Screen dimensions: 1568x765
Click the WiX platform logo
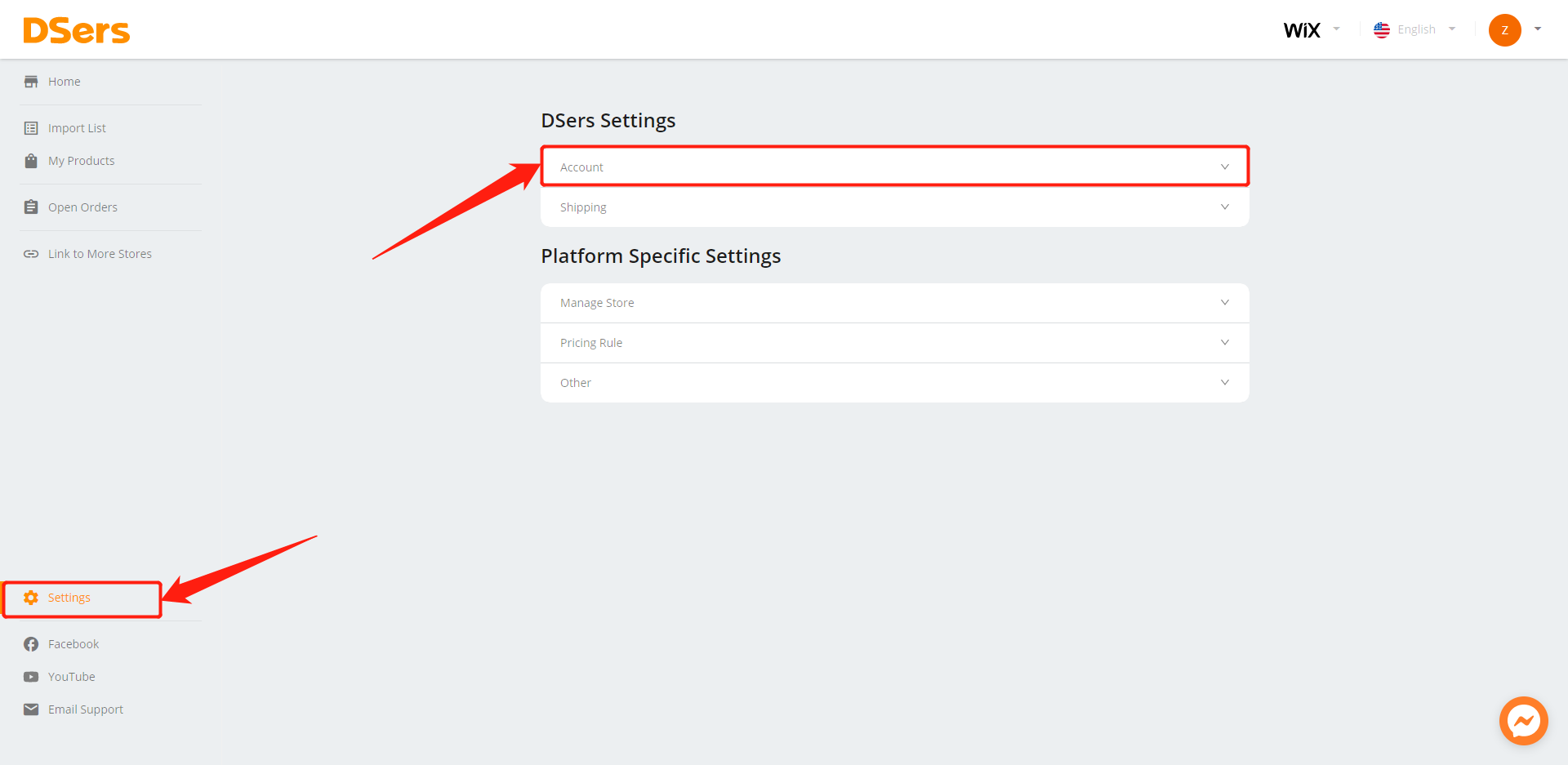(x=1302, y=30)
